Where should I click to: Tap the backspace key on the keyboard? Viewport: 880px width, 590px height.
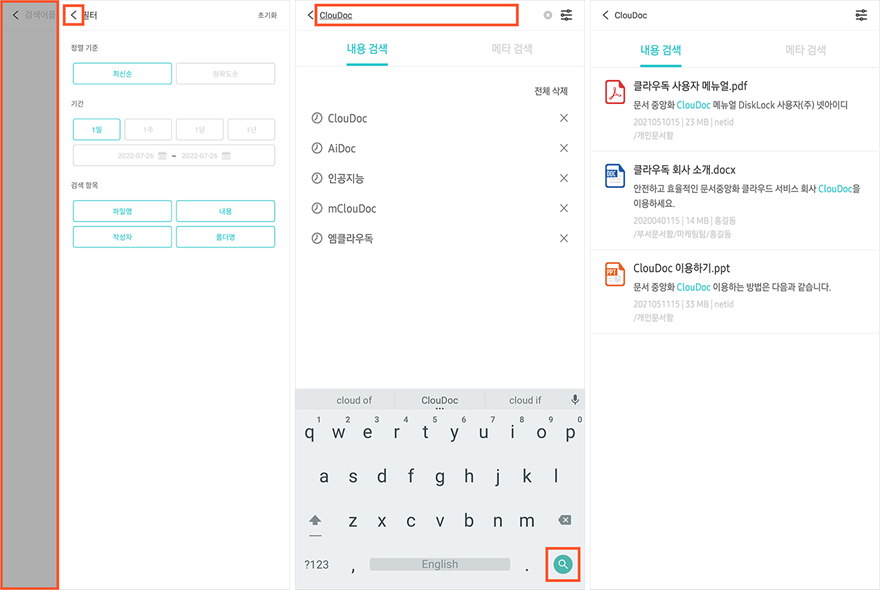click(x=565, y=520)
